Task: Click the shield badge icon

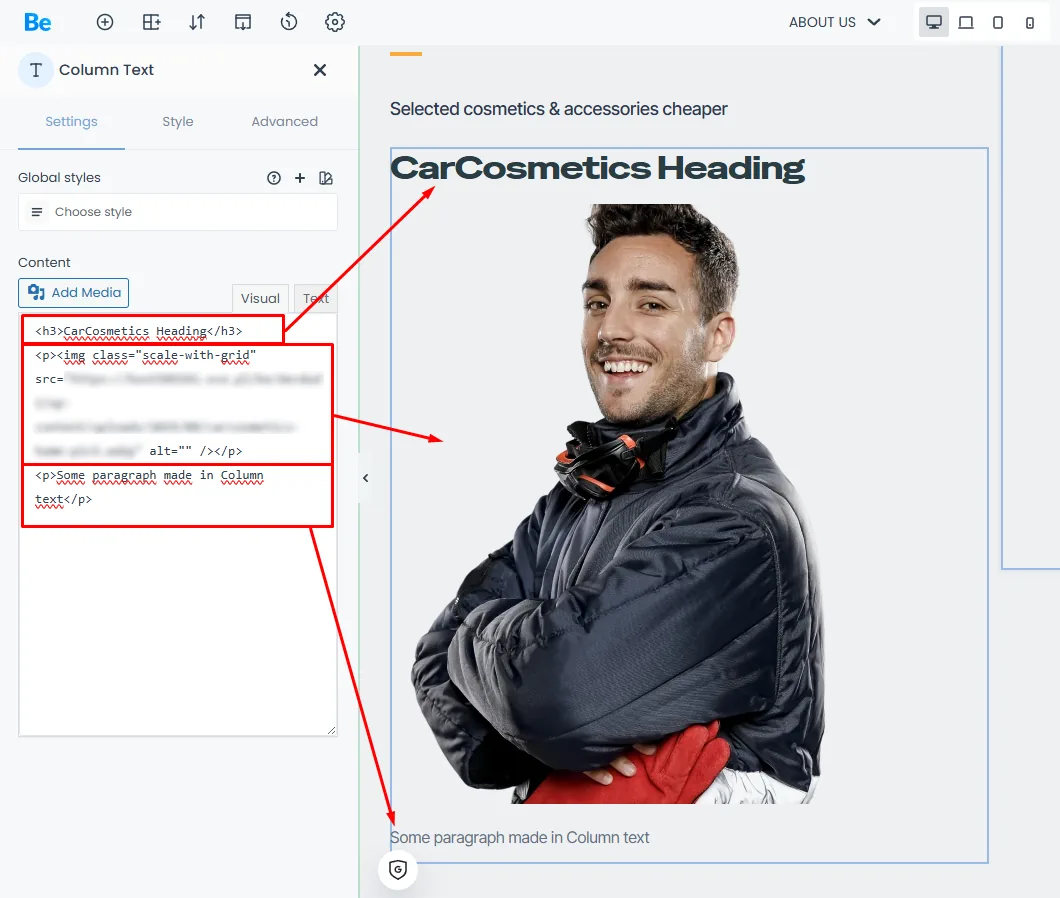Action: coord(398,869)
